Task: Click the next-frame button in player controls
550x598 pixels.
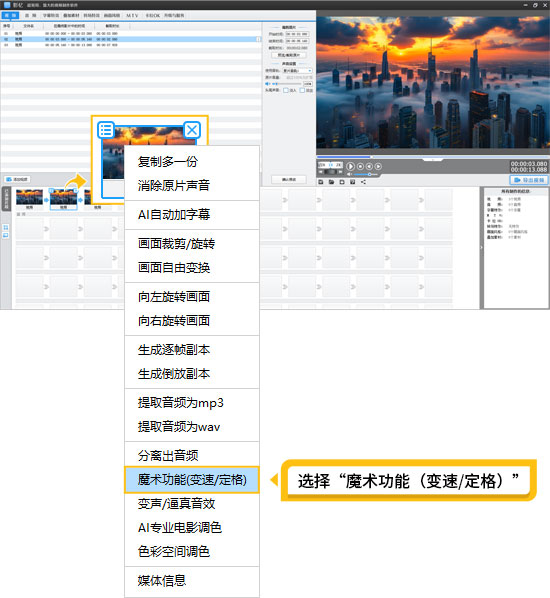Action: (x=378, y=166)
